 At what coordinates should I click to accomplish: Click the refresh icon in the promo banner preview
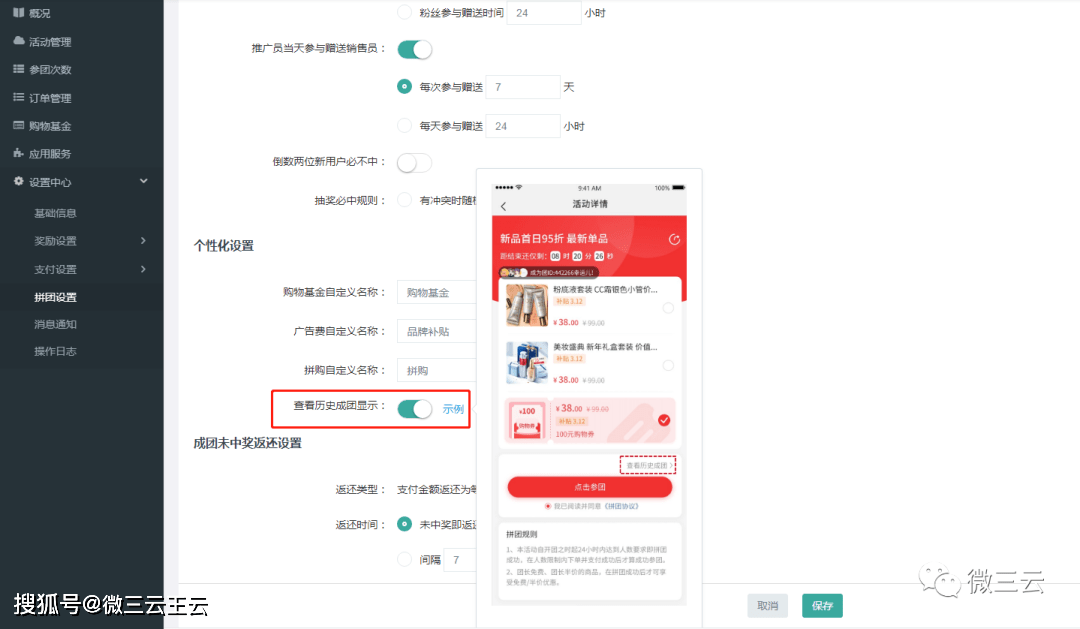click(675, 239)
